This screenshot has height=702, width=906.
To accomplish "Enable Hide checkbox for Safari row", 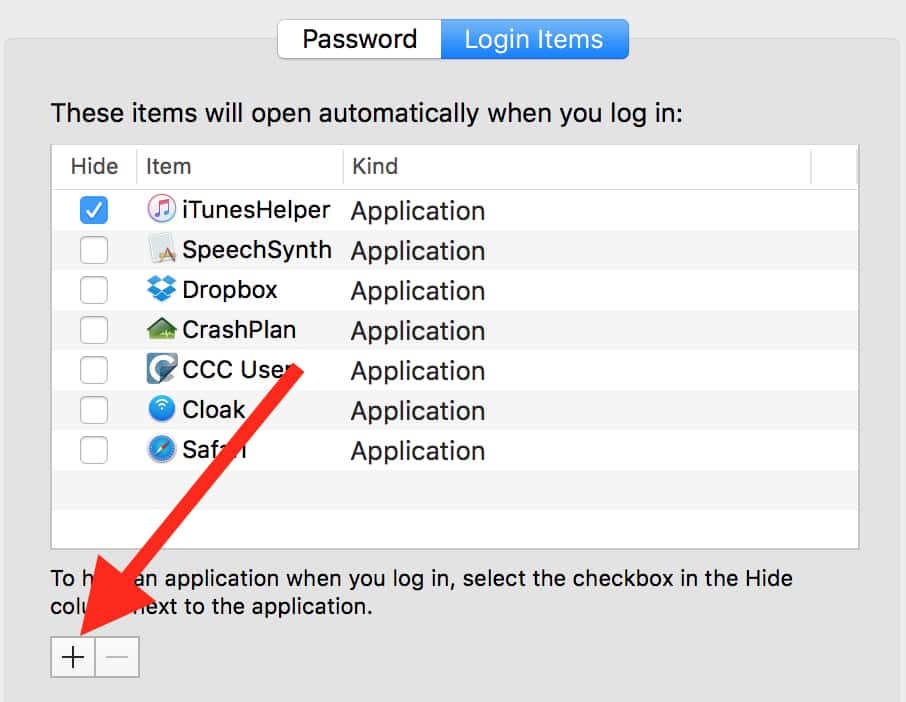I will tap(94, 450).
